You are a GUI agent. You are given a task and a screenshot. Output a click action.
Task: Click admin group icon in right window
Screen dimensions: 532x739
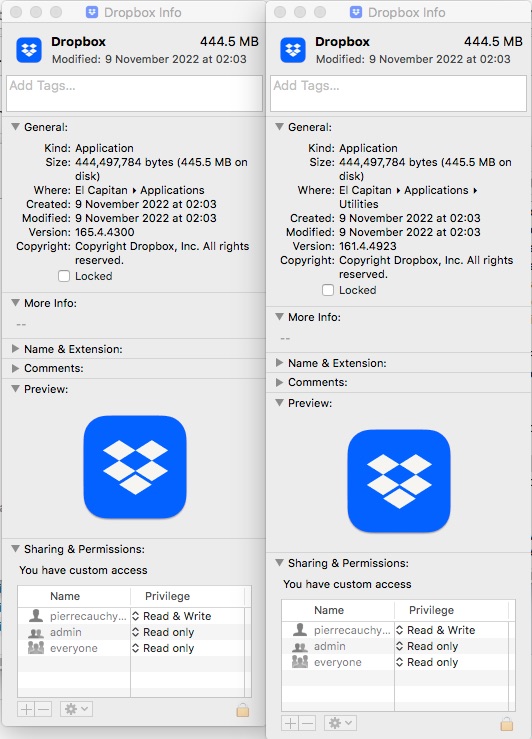[x=300, y=647]
